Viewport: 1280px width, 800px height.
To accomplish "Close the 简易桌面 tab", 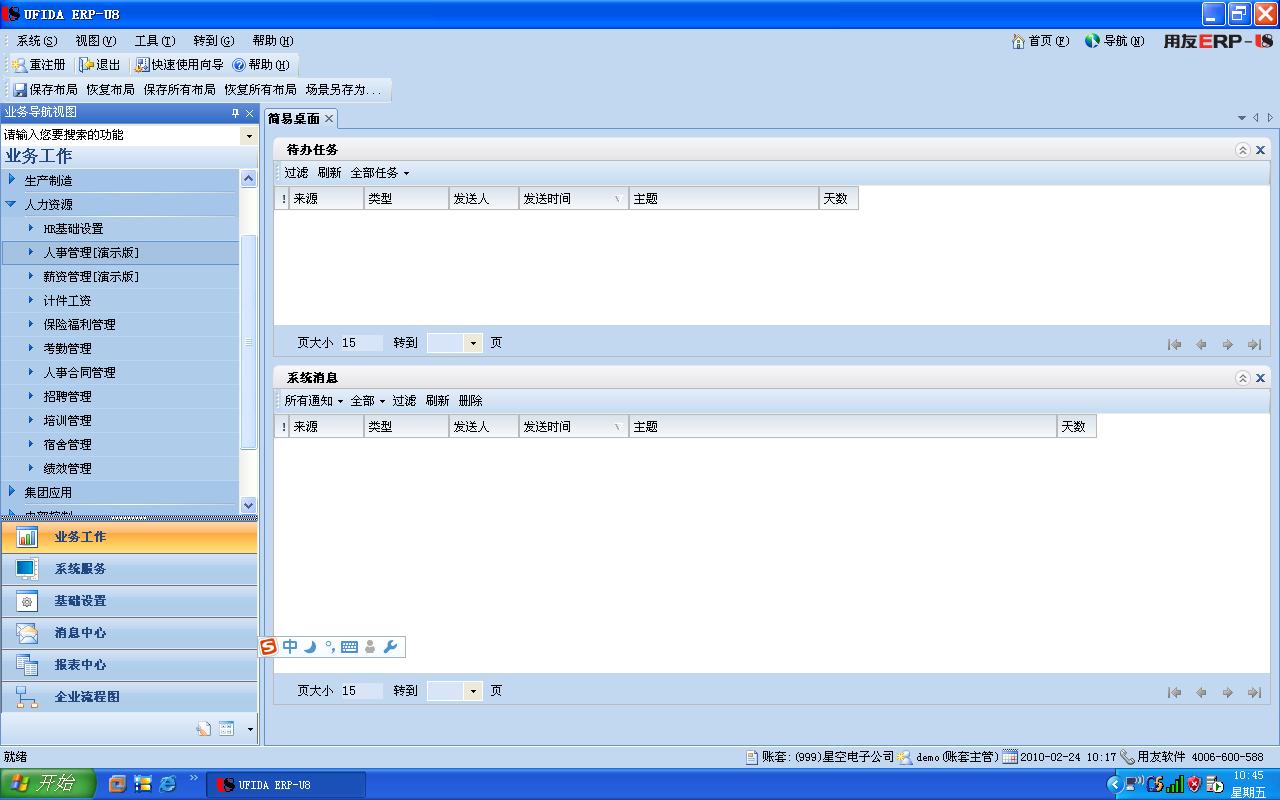I will click(329, 119).
